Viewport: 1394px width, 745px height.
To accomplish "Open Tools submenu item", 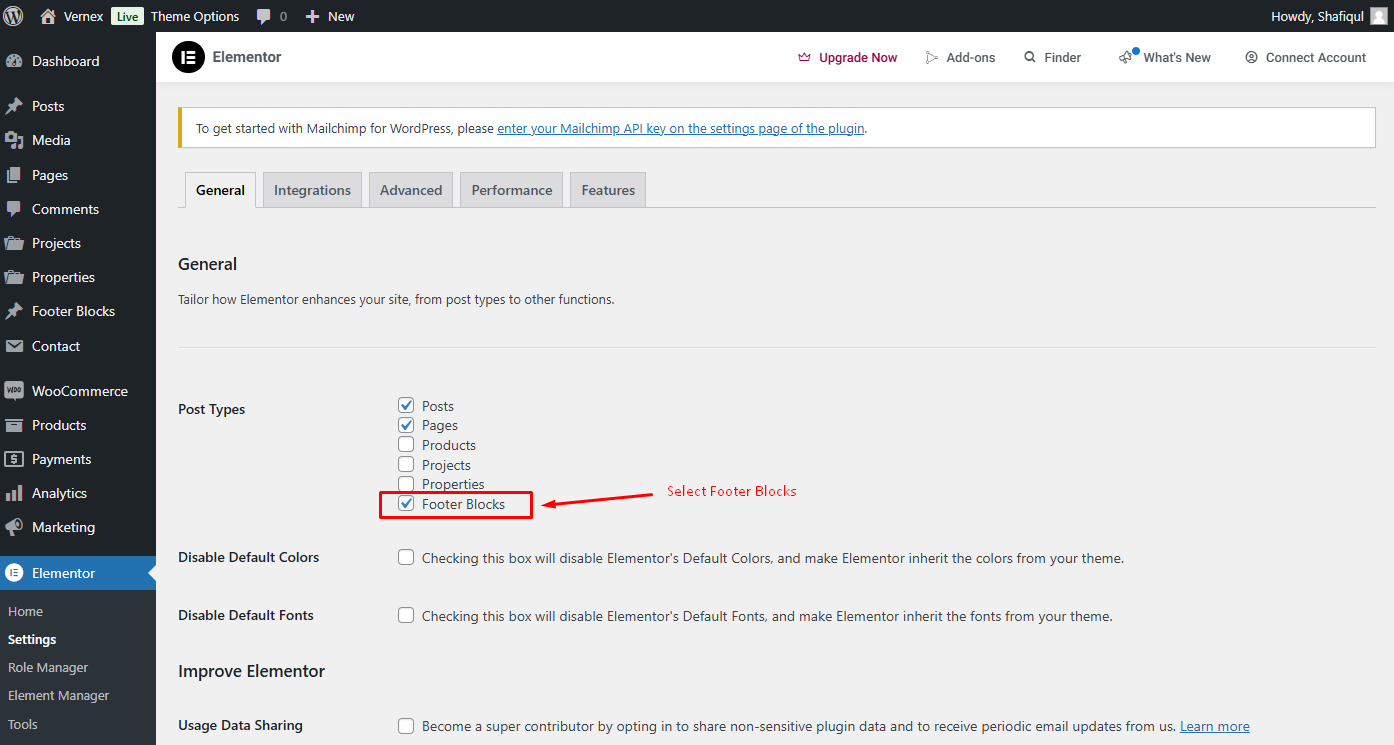I will 23,724.
